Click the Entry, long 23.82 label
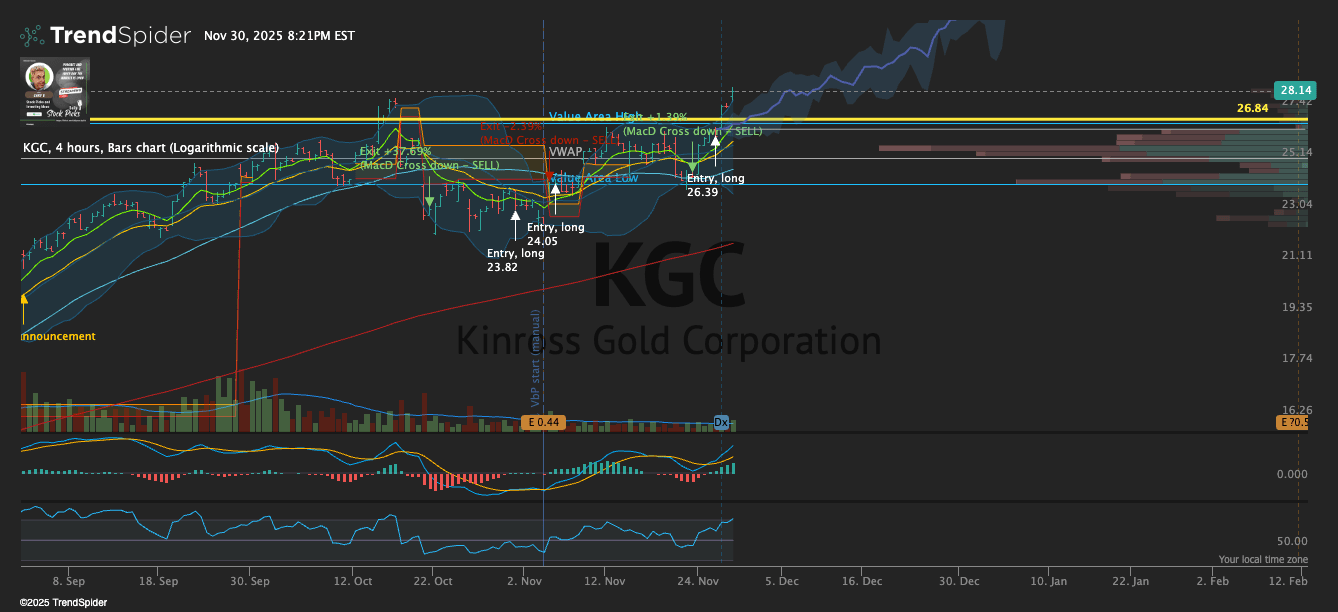The height and width of the screenshot is (612, 1338). [x=516, y=260]
